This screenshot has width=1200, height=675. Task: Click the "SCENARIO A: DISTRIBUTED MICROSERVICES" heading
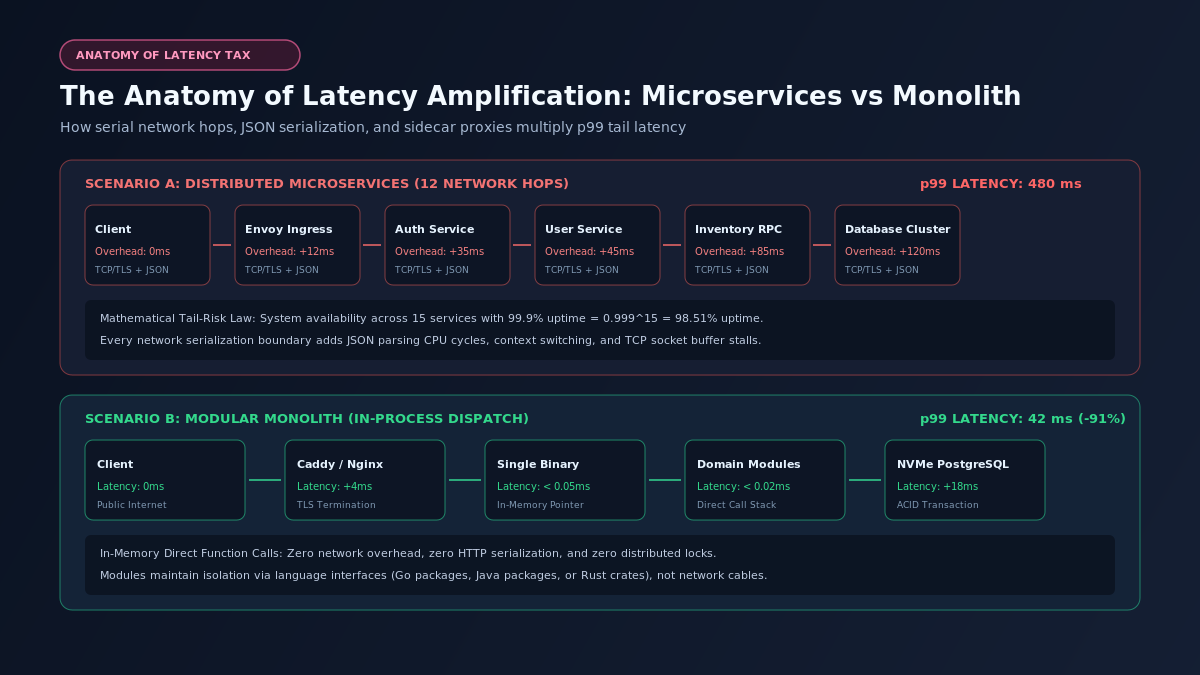tap(327, 184)
